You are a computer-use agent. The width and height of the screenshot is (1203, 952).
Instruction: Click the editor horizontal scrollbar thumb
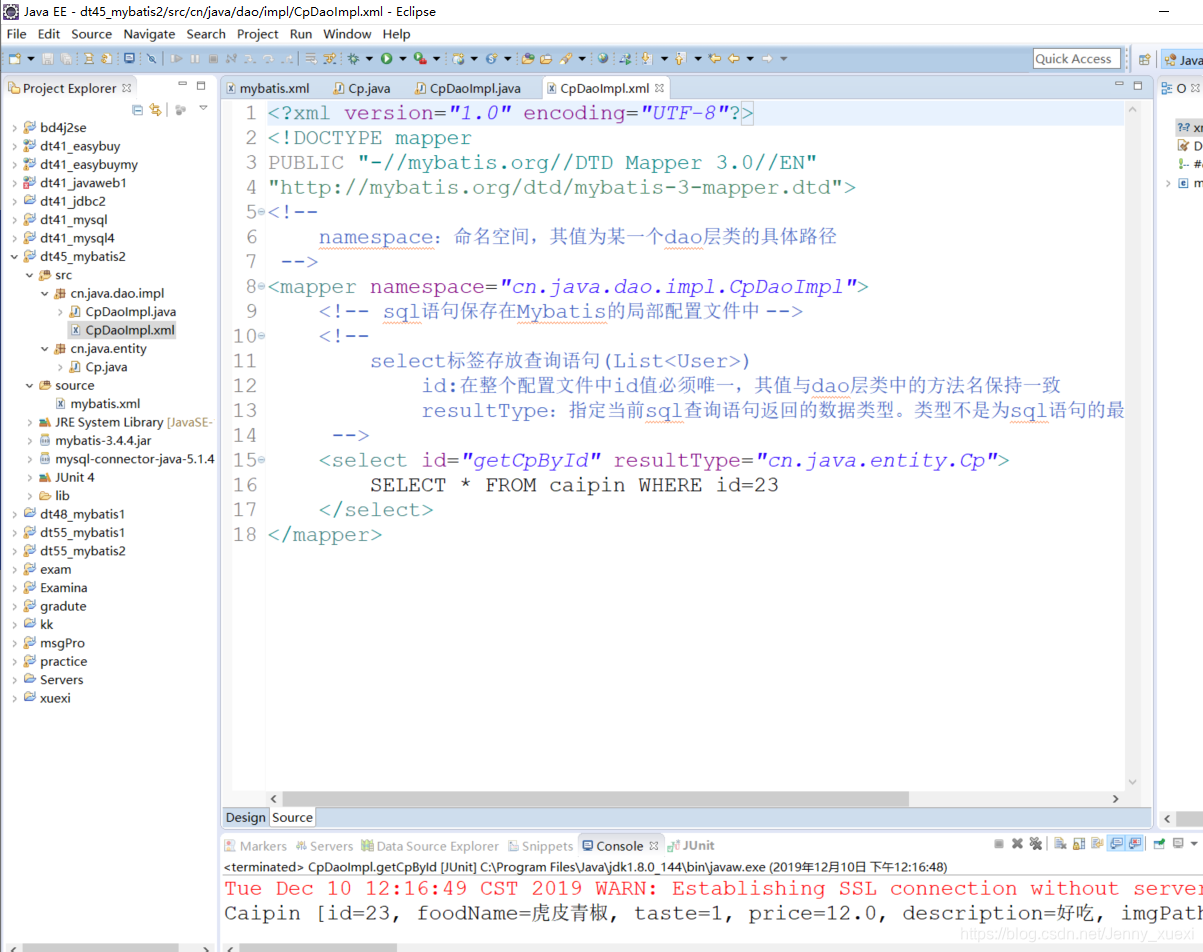click(x=595, y=799)
